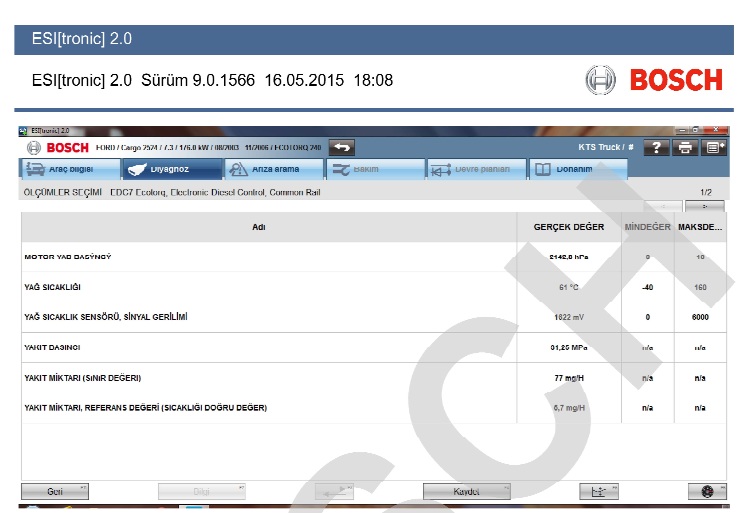Open the Bakım tab
Image resolution: width=745 pixels, height=513 pixels.
point(375,169)
